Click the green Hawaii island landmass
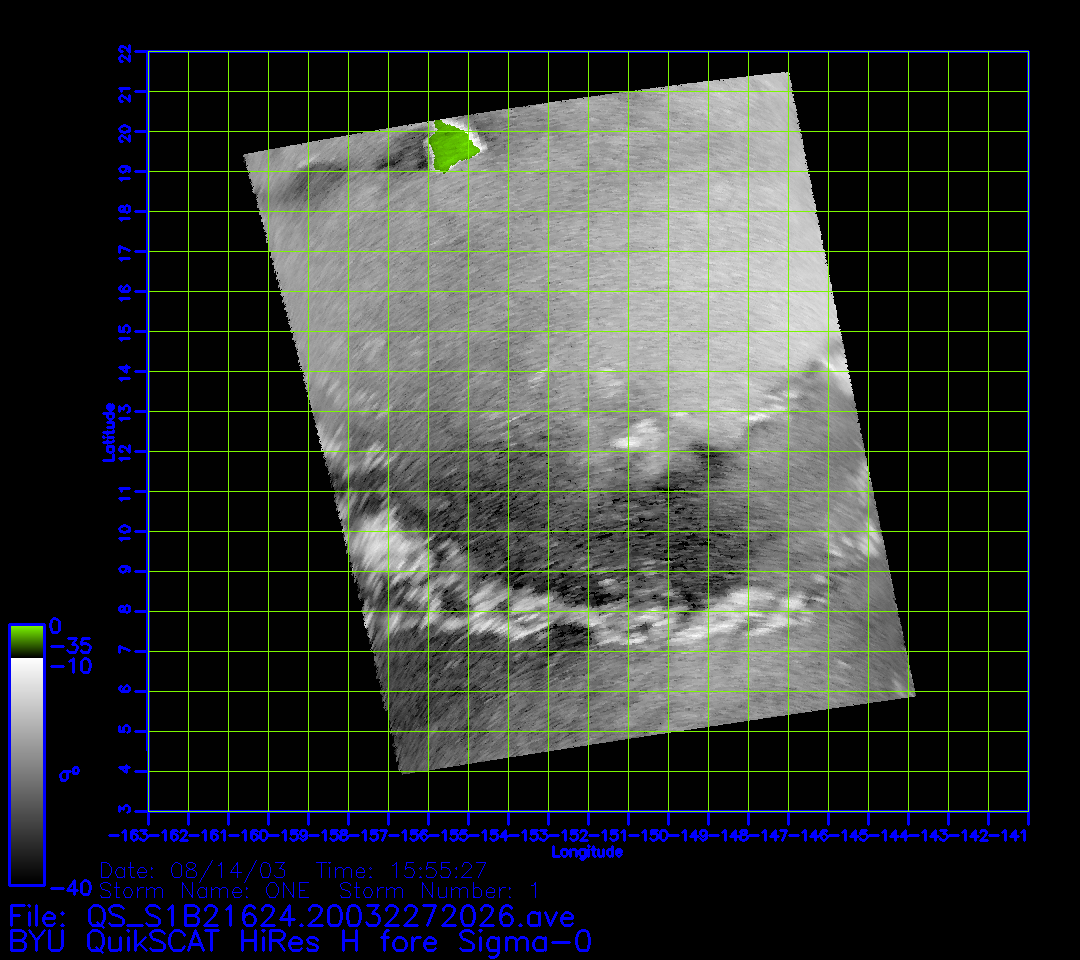Viewport: 1080px width, 960px height. (x=451, y=147)
